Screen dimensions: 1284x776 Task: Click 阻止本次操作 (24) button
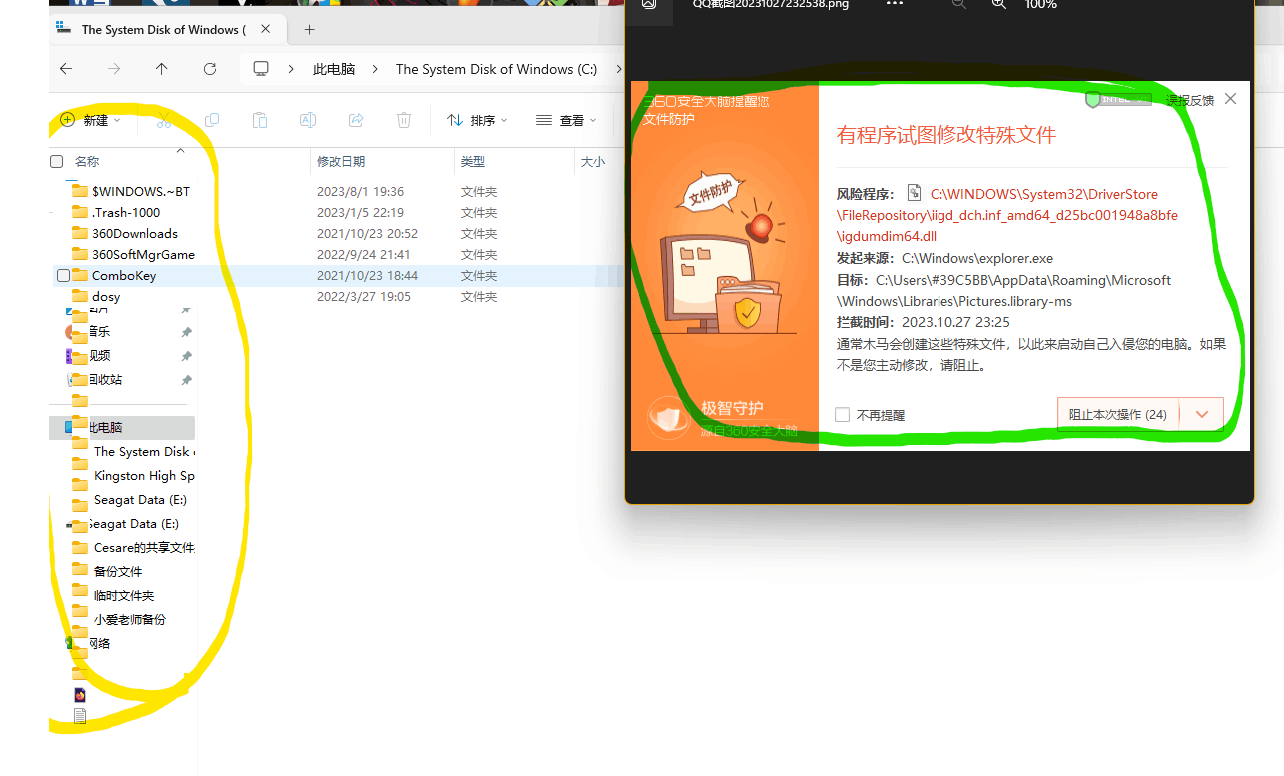[1118, 414]
